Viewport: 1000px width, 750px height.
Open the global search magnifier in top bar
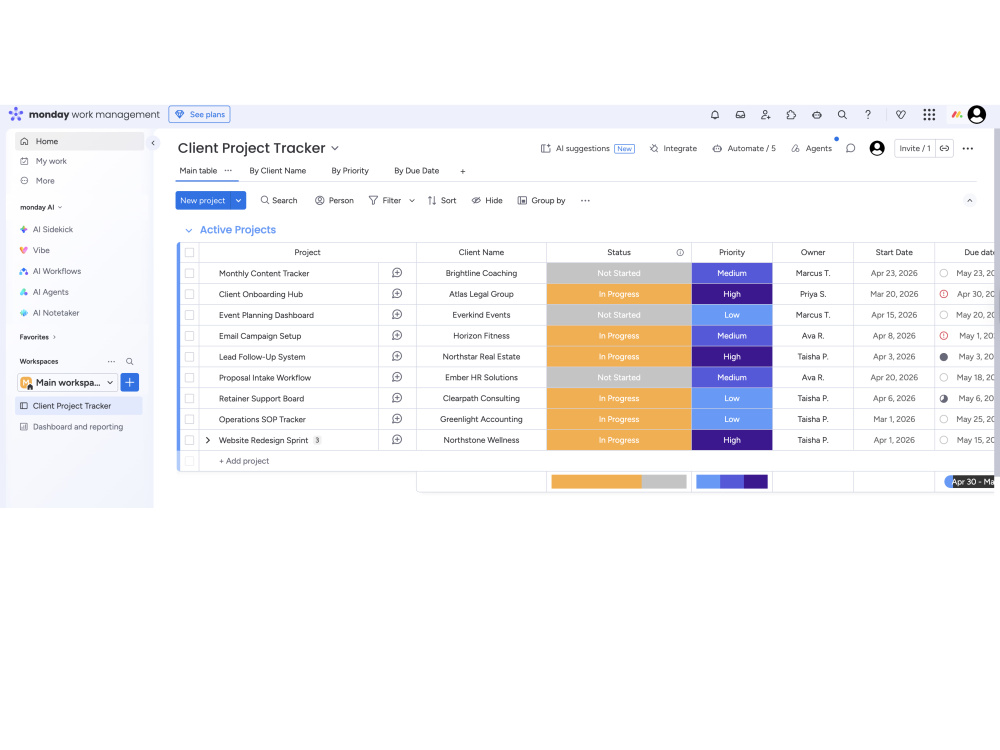coord(842,115)
